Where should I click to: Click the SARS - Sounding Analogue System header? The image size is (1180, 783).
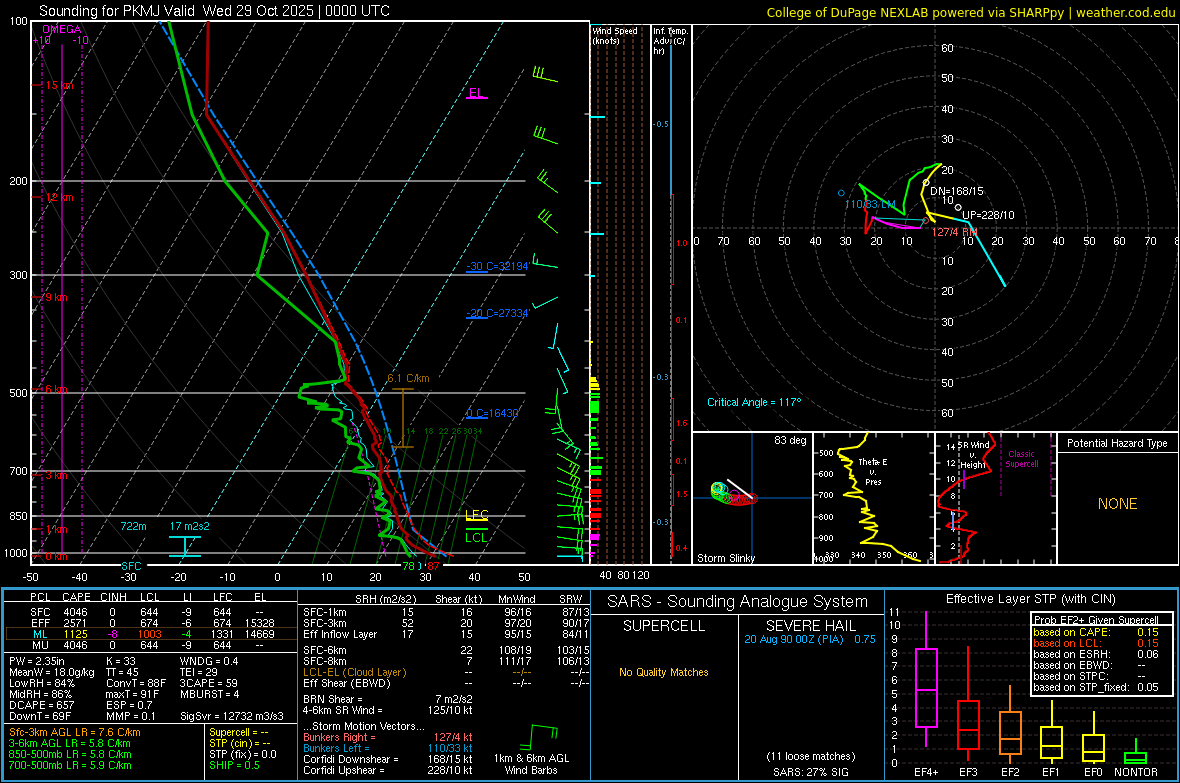click(x=737, y=602)
